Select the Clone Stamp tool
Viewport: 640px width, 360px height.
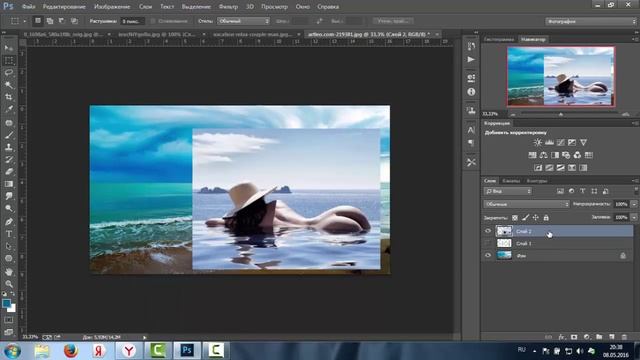pyautogui.click(x=9, y=147)
